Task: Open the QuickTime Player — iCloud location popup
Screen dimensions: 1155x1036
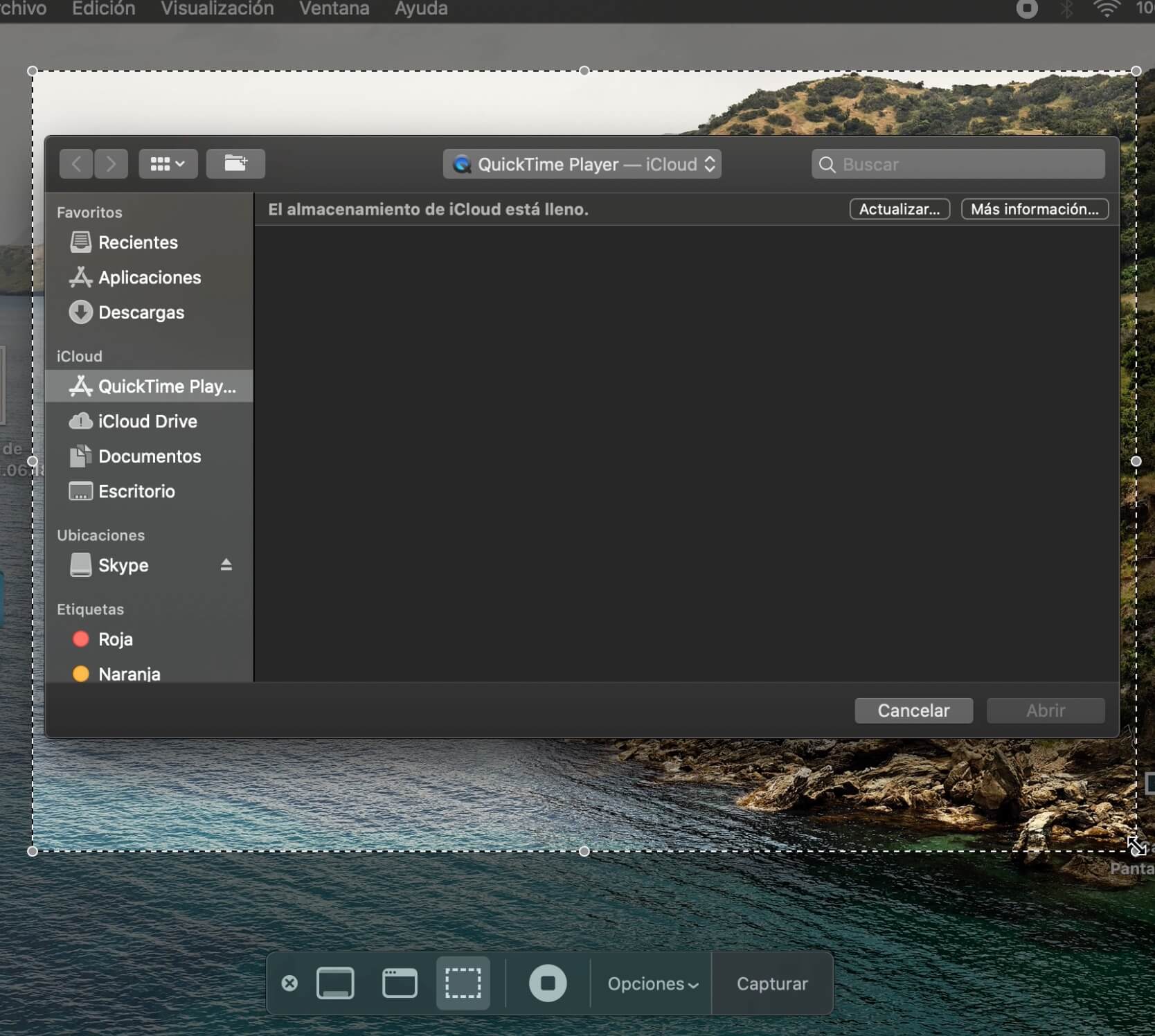Action: click(582, 164)
